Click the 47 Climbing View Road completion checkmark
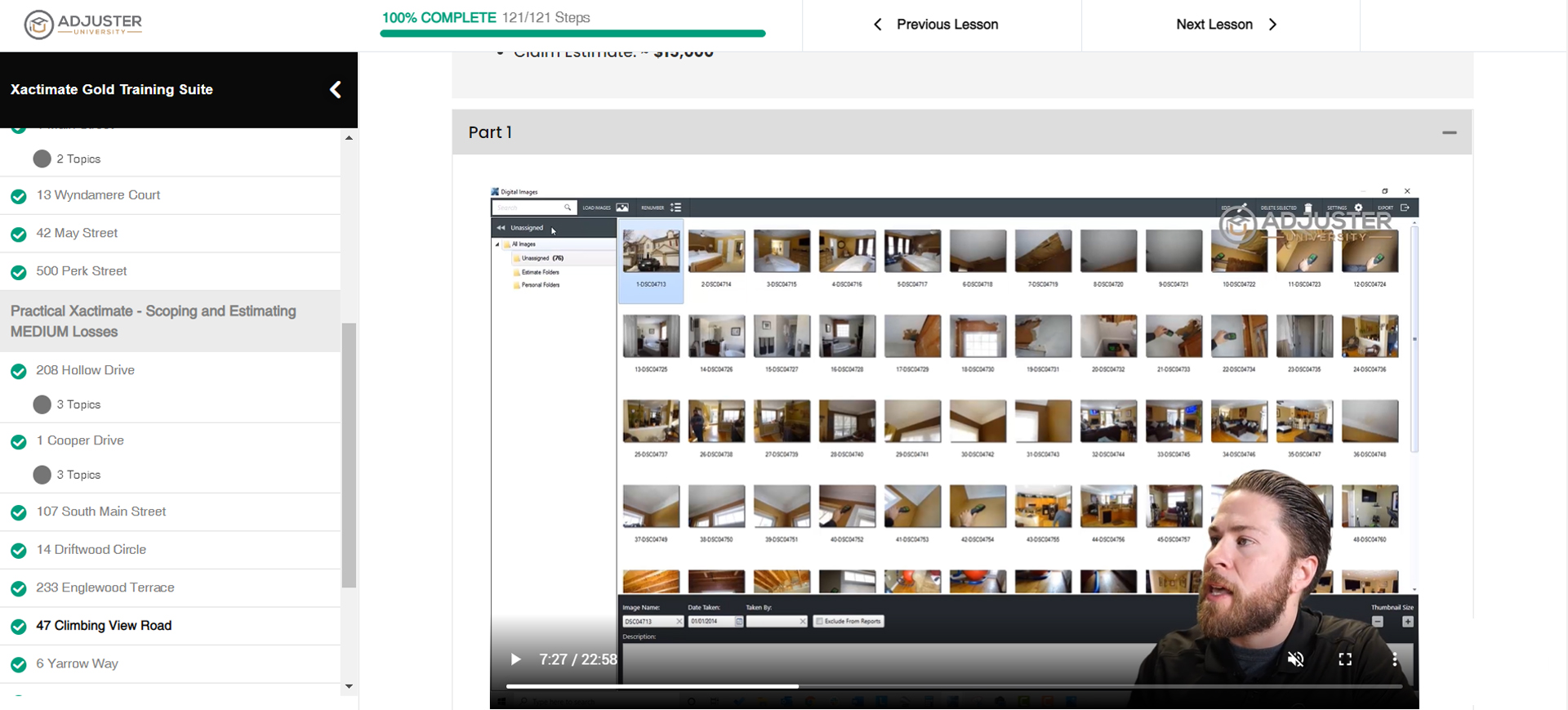The image size is (1568, 710). pyautogui.click(x=19, y=627)
